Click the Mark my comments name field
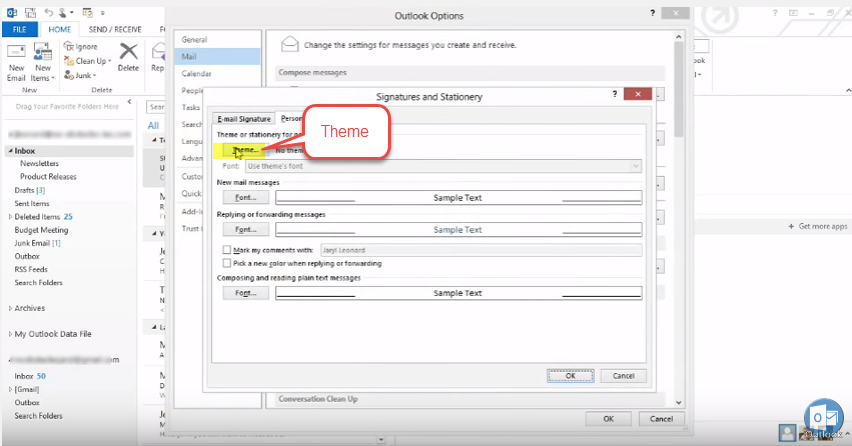This screenshot has width=852, height=446. pos(481,250)
